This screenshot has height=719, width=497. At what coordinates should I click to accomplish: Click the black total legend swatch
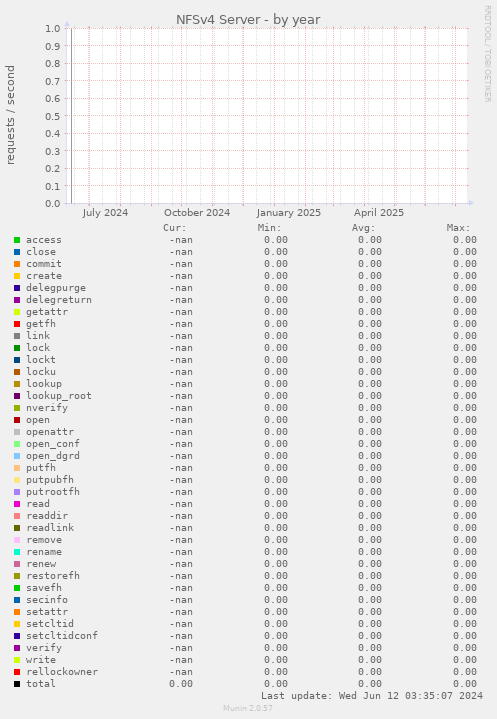point(17,684)
